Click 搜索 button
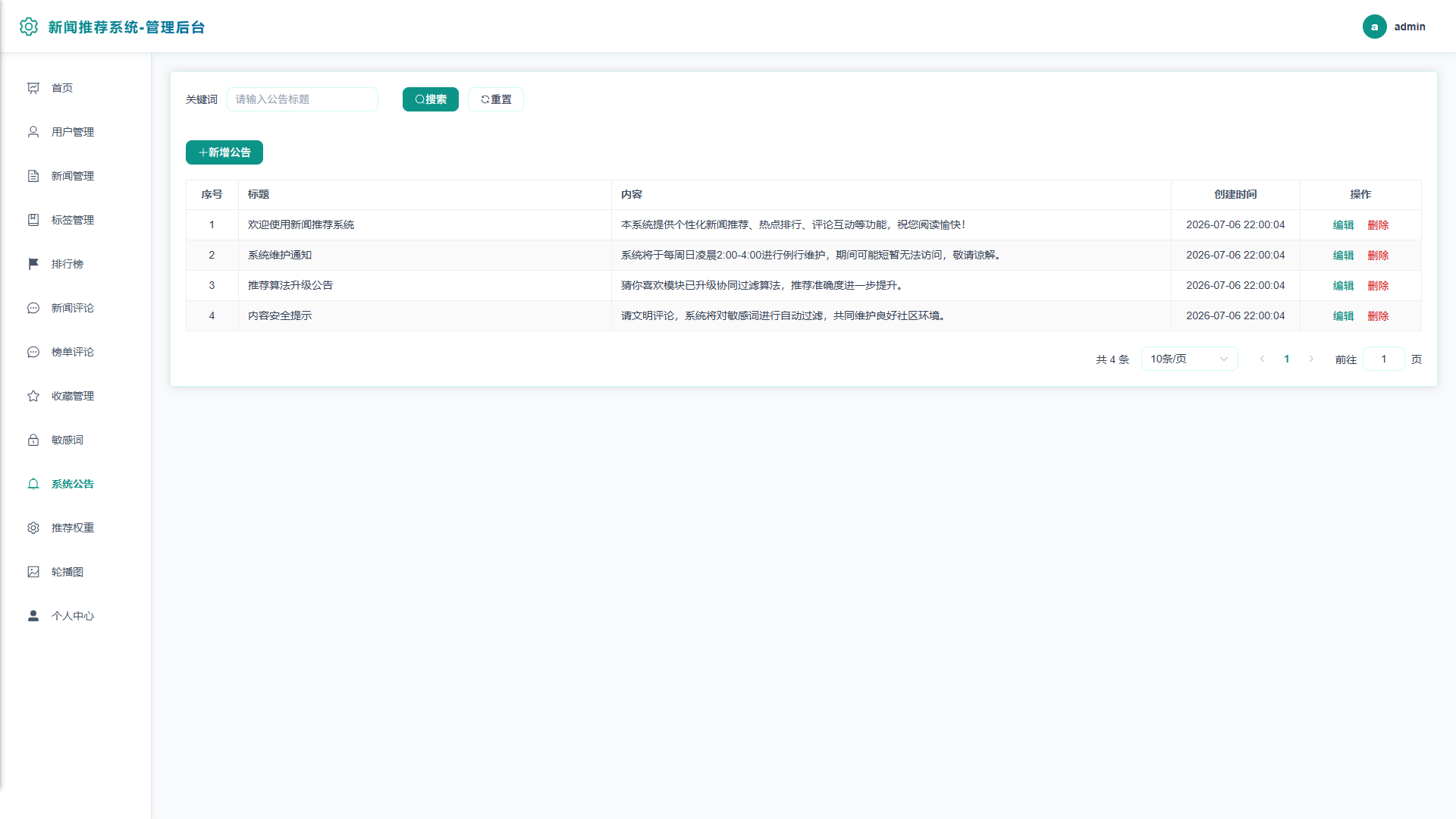 [431, 99]
